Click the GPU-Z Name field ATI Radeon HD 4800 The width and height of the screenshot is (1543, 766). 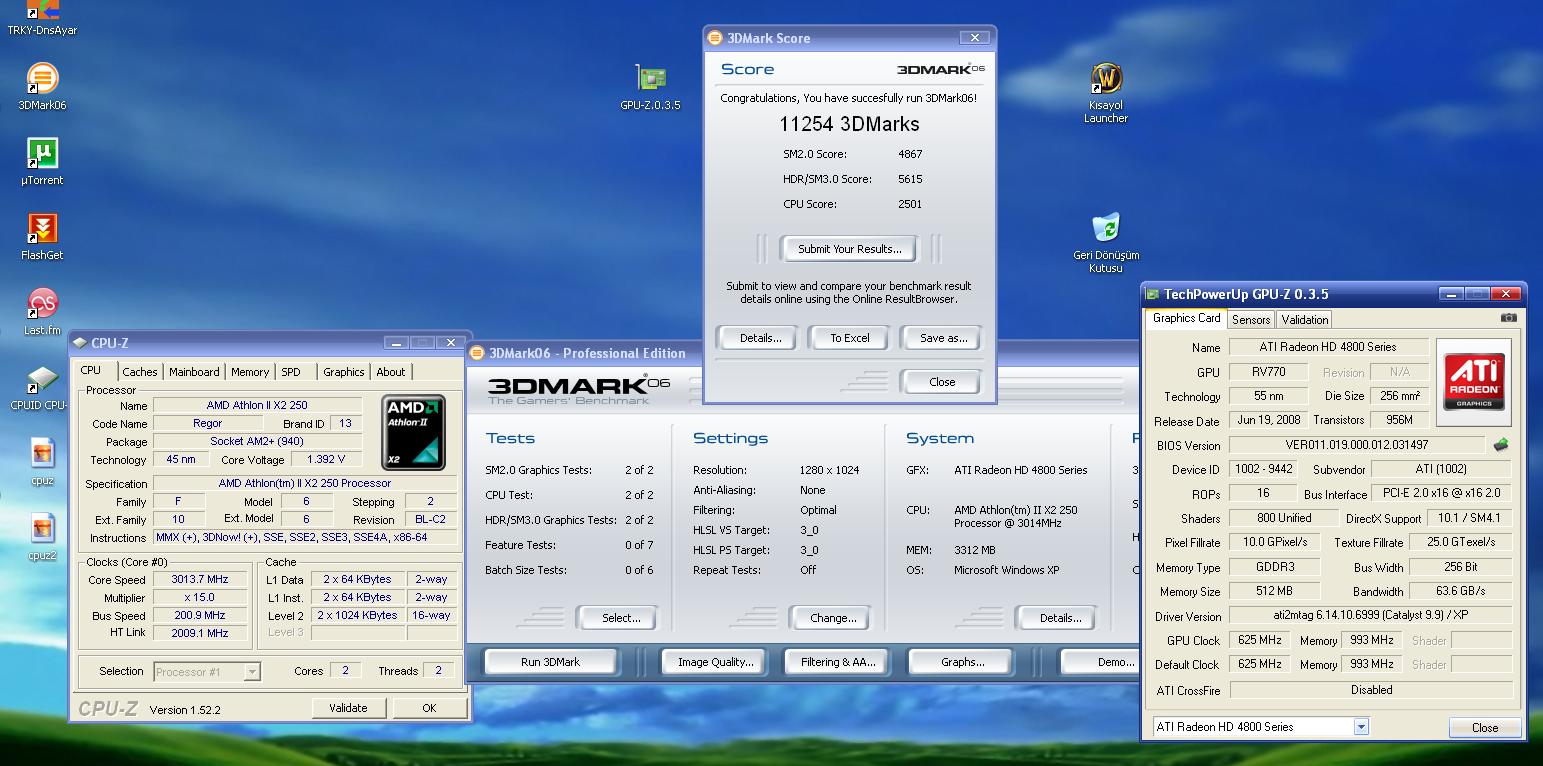point(1327,347)
